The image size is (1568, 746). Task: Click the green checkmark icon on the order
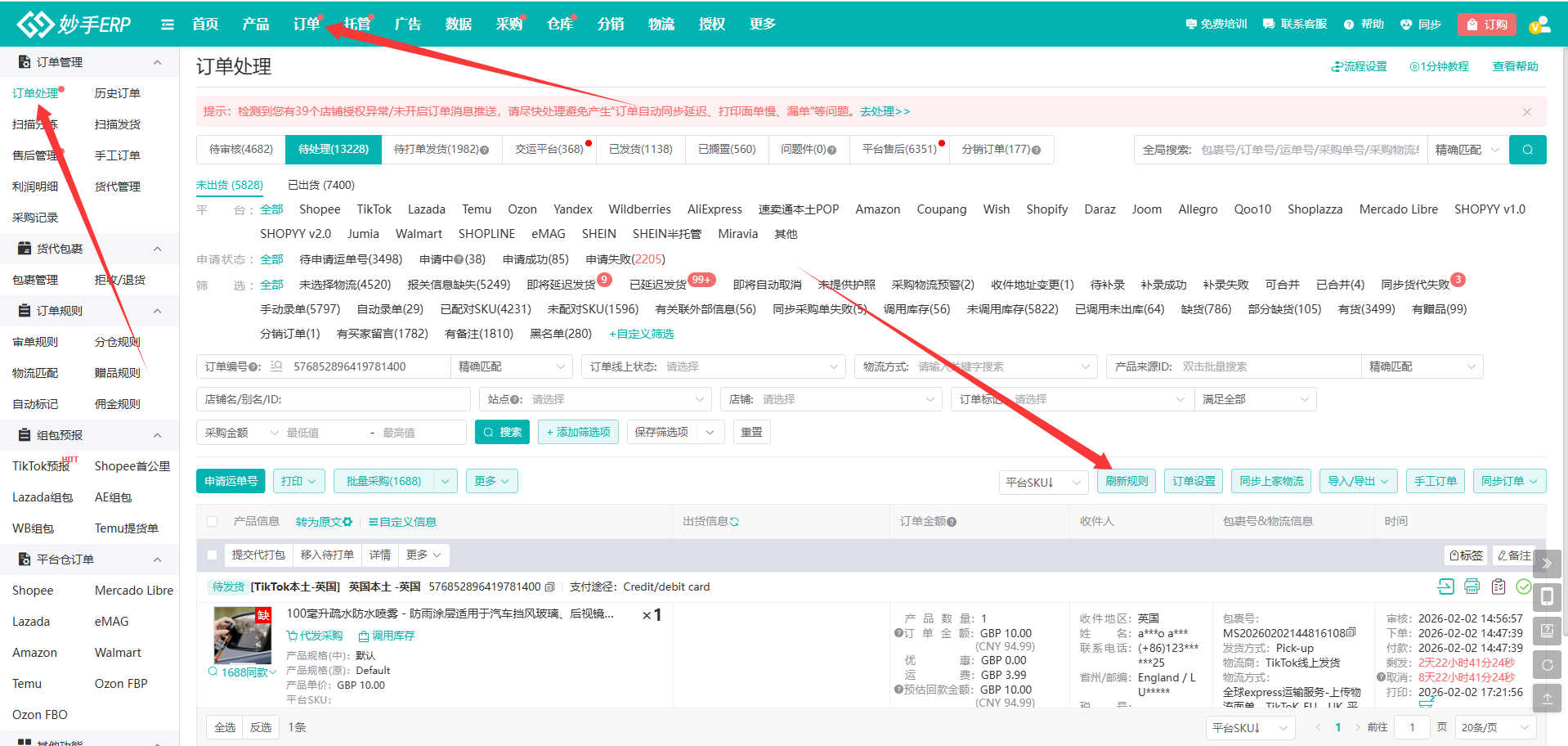coord(1523,586)
